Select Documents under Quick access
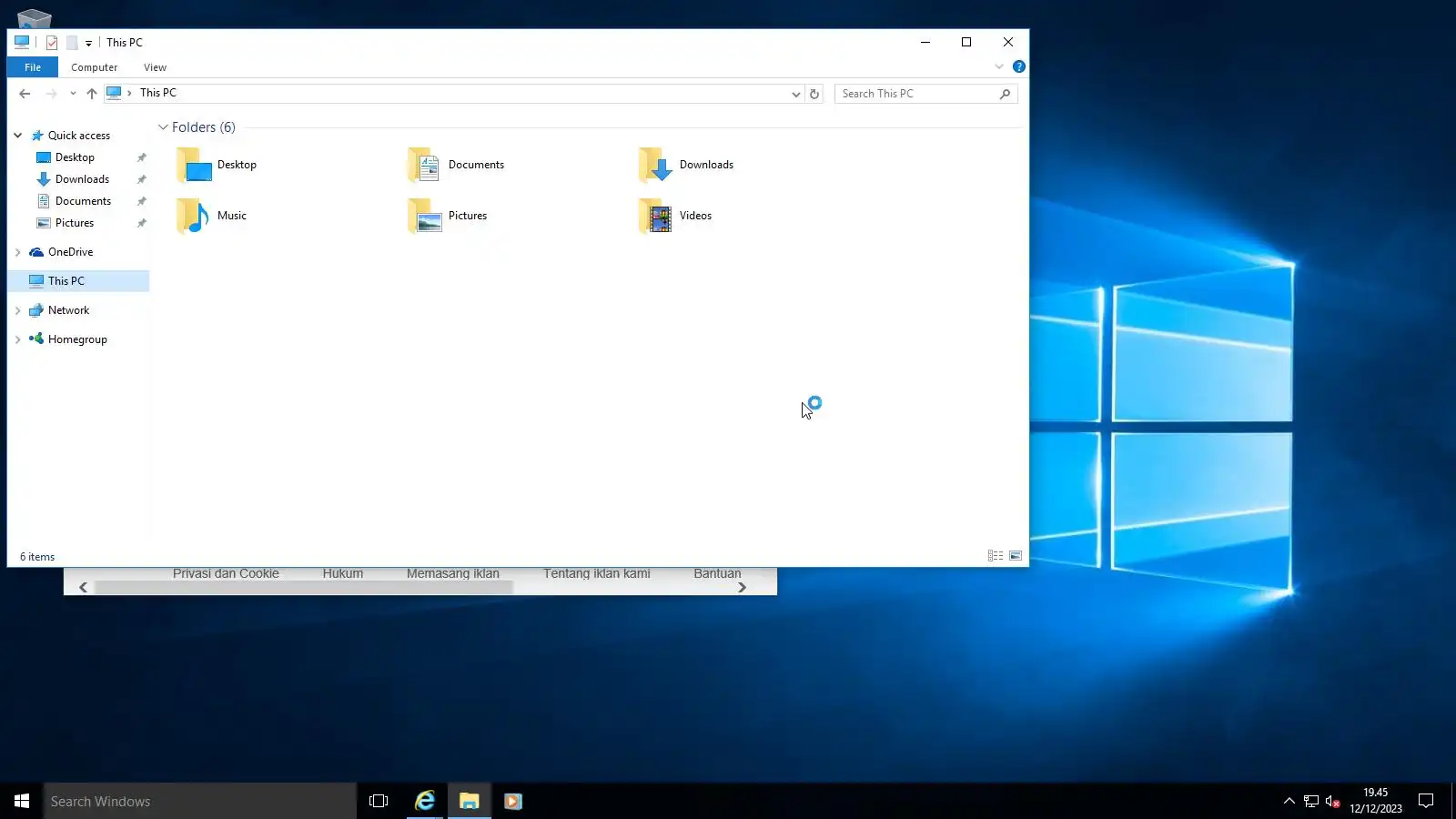1456x819 pixels. pos(83,201)
